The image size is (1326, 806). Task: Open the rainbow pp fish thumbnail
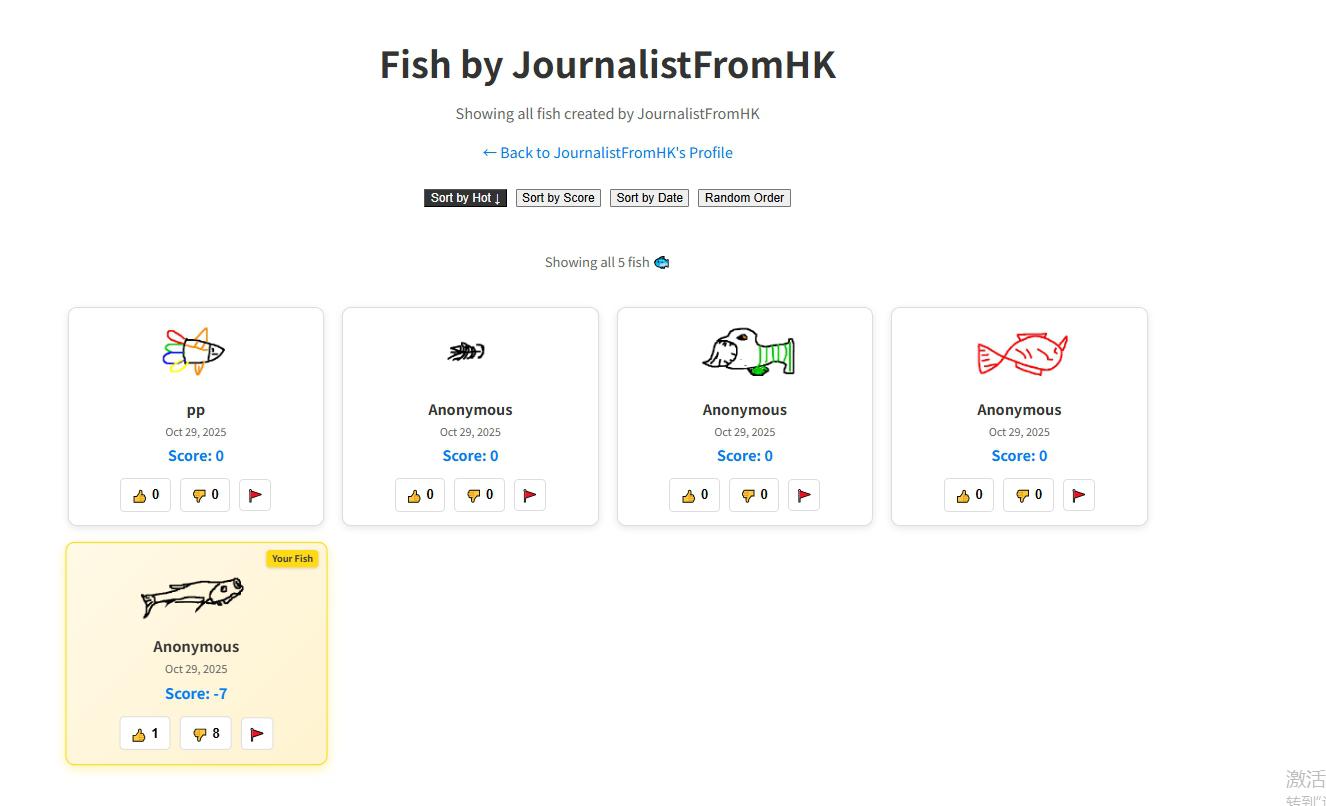195,352
